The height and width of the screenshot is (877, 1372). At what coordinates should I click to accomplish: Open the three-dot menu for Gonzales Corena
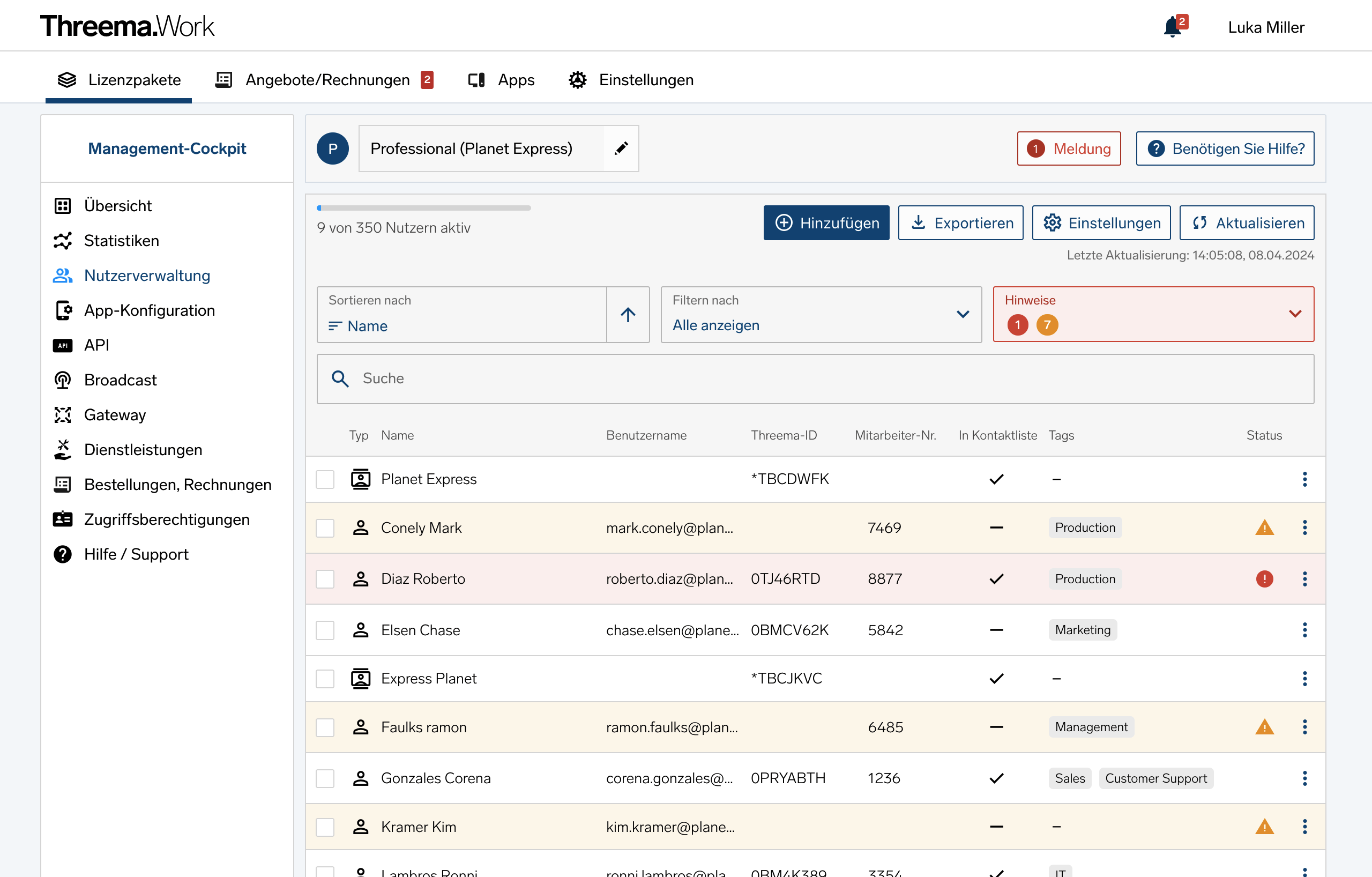(1305, 778)
